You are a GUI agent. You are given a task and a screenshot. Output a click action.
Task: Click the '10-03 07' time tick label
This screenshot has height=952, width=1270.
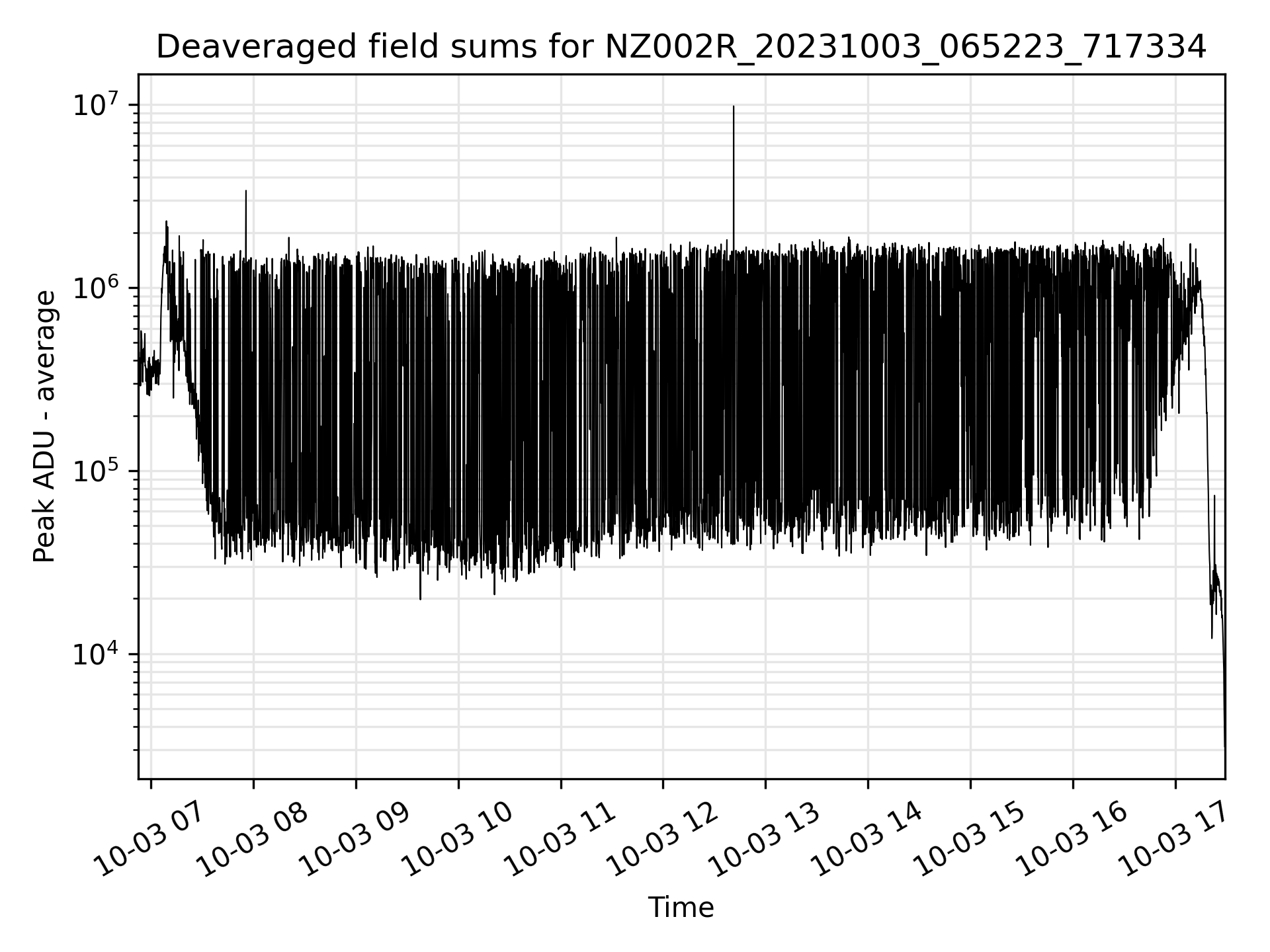(x=149, y=838)
